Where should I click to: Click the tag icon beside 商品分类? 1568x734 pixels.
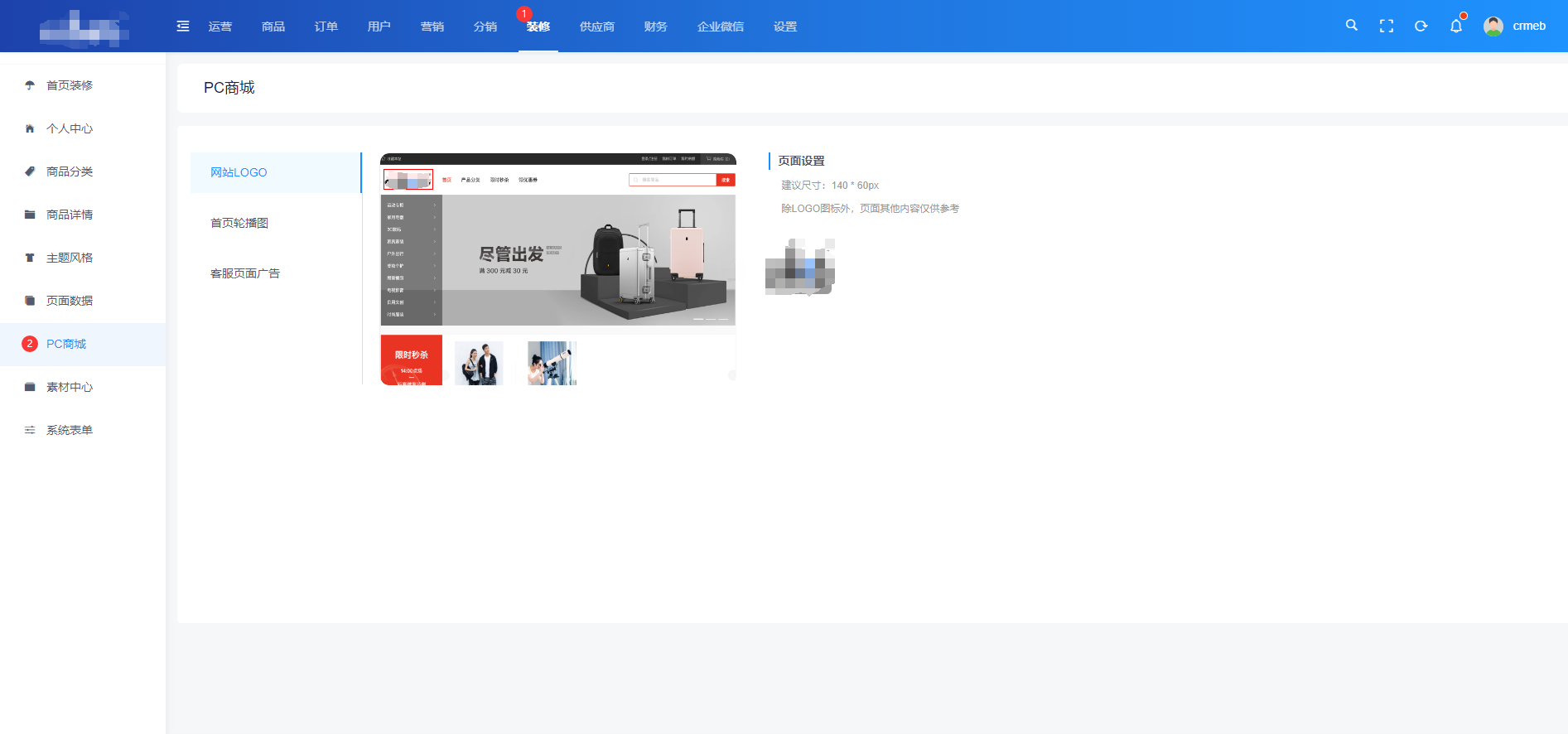30,171
